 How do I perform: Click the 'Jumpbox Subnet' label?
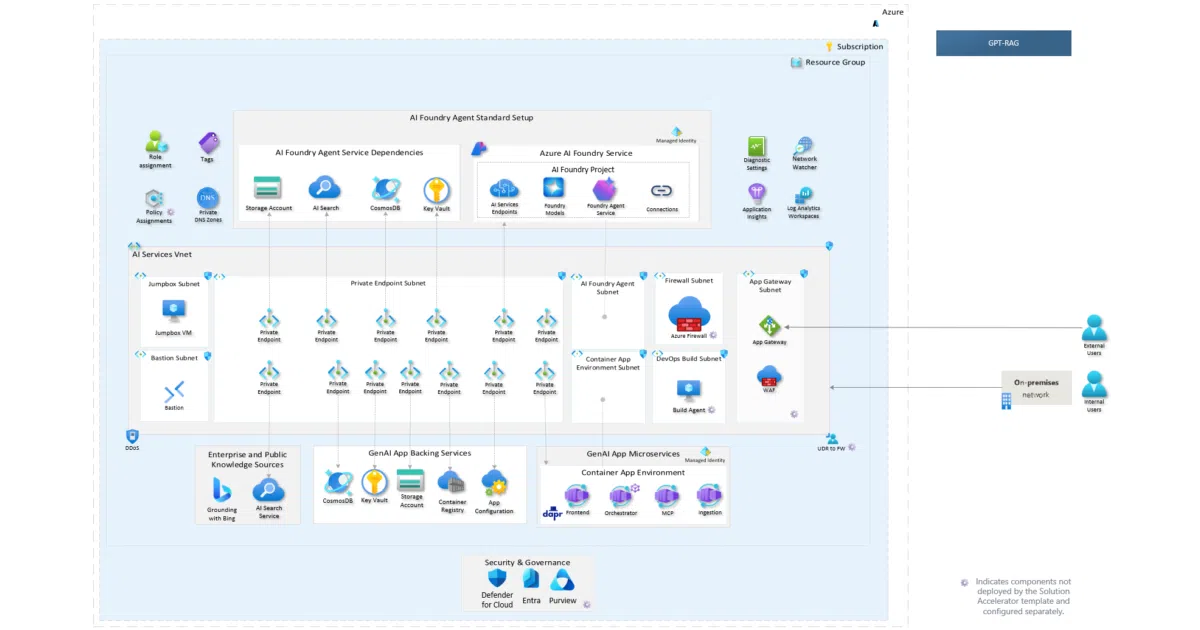[x=174, y=284]
